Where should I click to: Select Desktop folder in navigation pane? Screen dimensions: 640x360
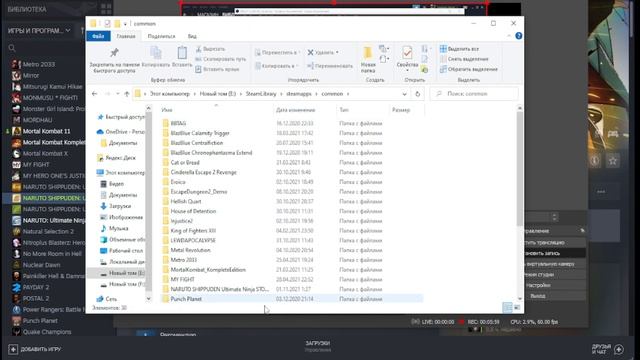pos(122,251)
